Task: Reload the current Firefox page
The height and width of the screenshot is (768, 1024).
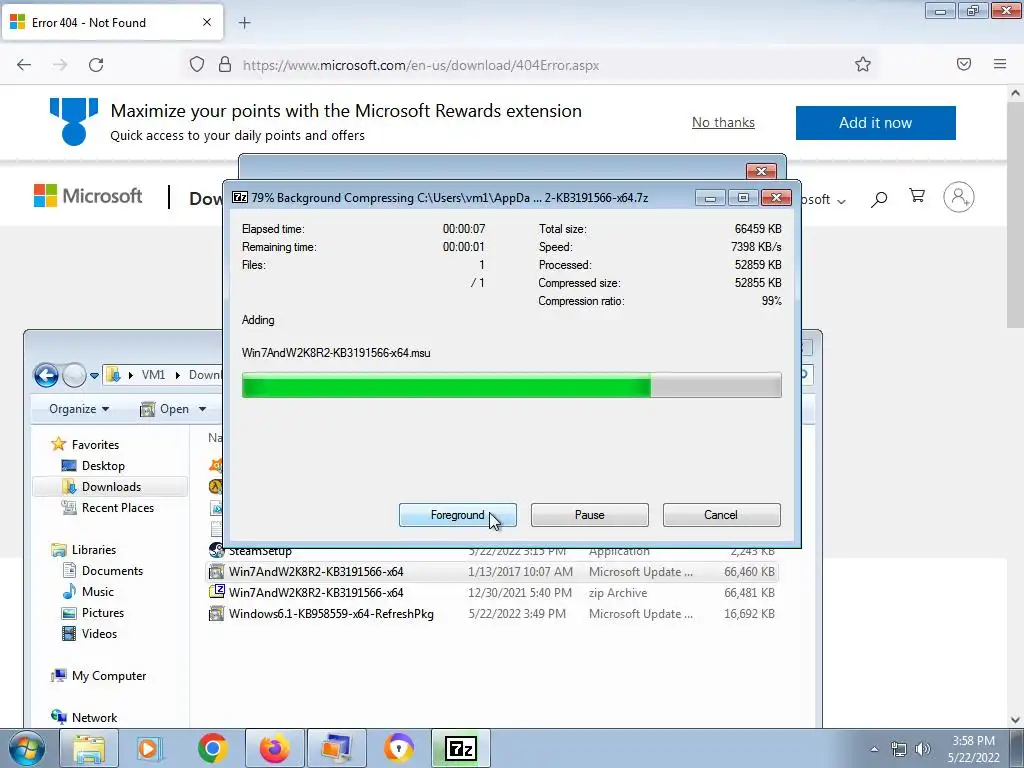Action: pos(96,65)
